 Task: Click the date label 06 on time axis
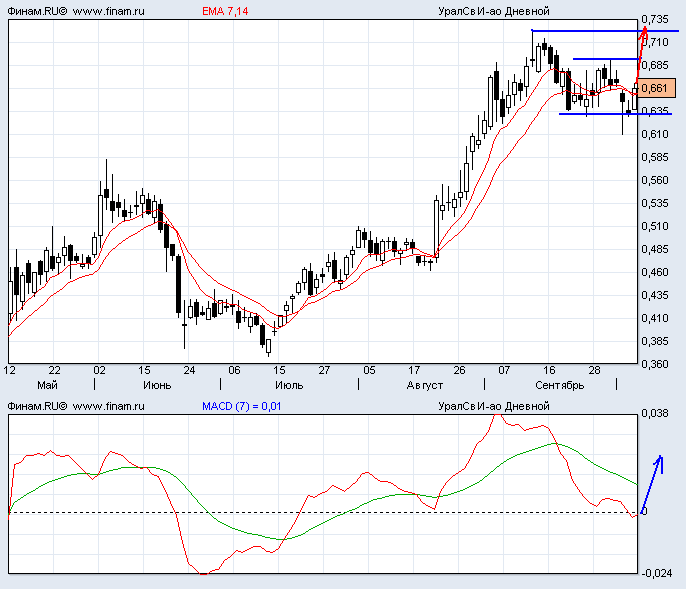[x=234, y=371]
